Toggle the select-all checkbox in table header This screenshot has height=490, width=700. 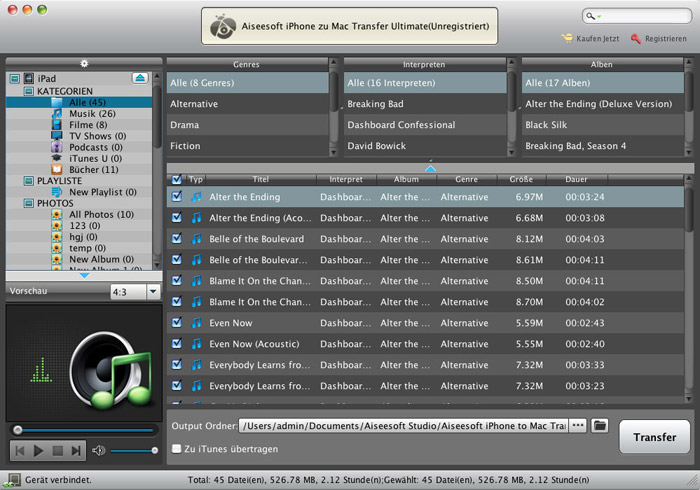177,179
